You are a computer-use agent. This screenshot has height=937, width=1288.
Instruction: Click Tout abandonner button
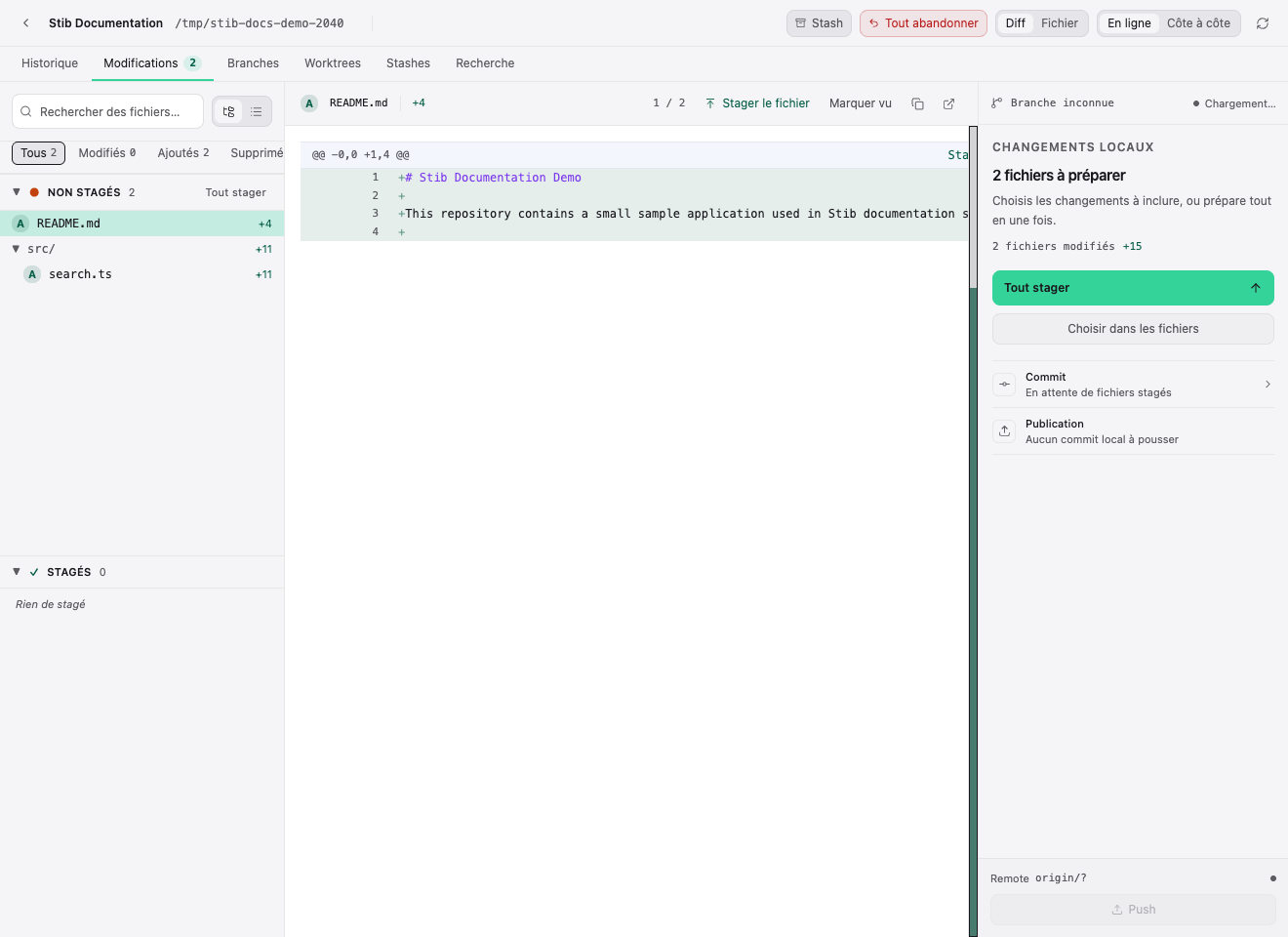click(923, 23)
